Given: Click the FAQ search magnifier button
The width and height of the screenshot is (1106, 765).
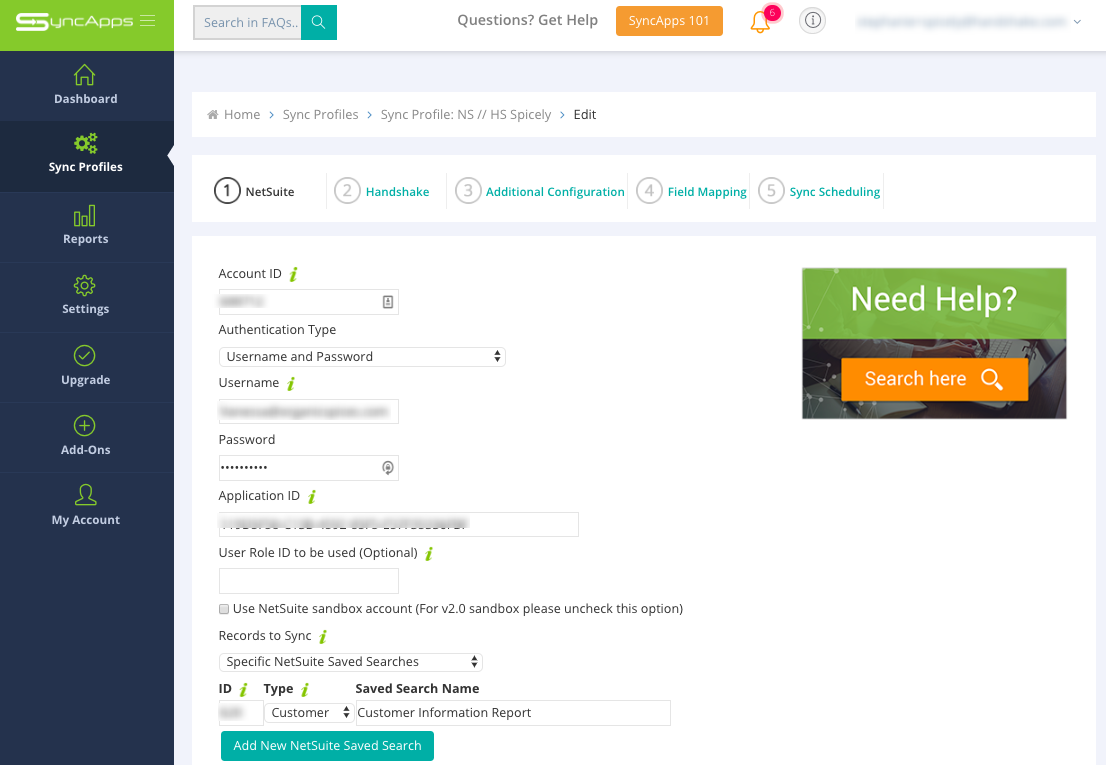Looking at the screenshot, I should (x=319, y=22).
